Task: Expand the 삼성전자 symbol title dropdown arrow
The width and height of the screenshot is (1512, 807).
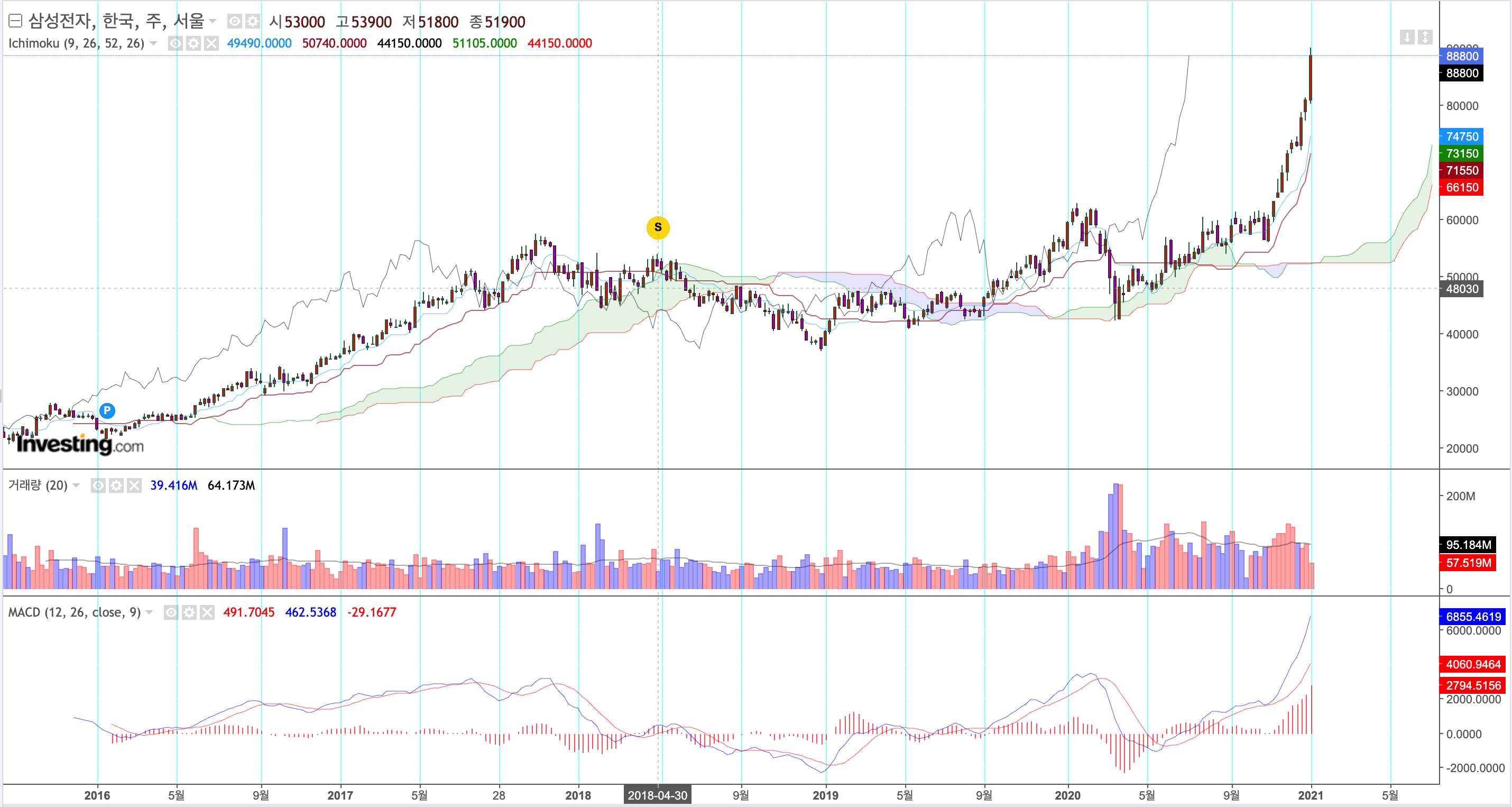Action: tap(213, 22)
